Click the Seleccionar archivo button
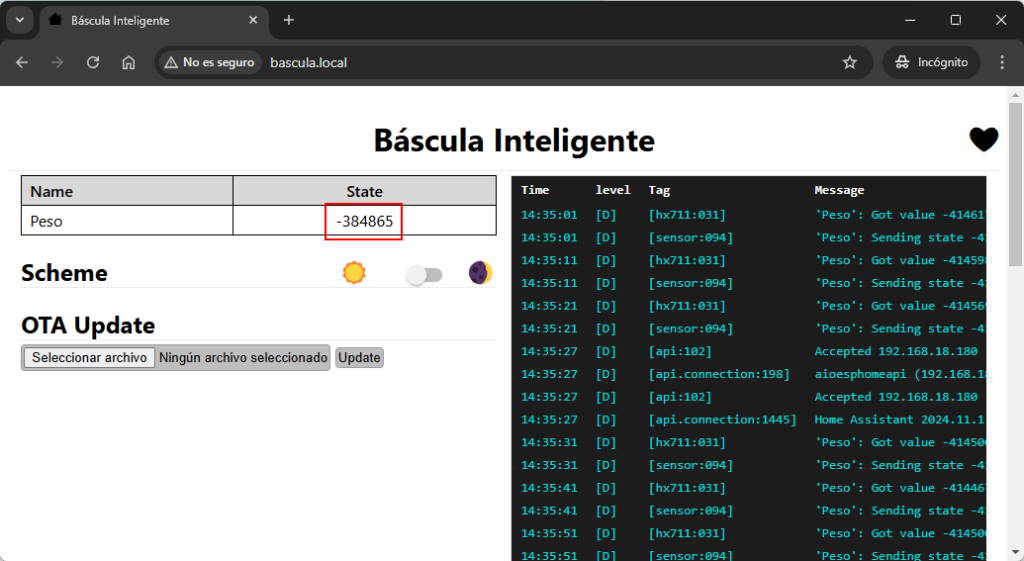This screenshot has height=561, width=1024. coord(89,358)
